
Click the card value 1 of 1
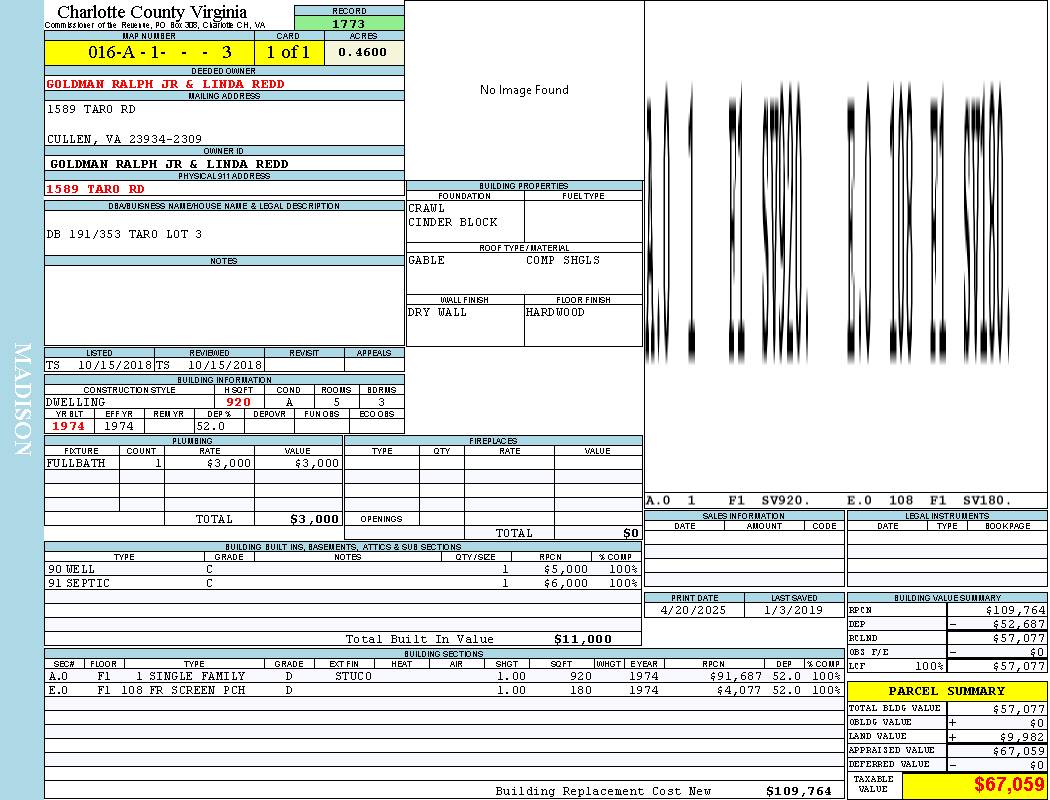tap(289, 52)
